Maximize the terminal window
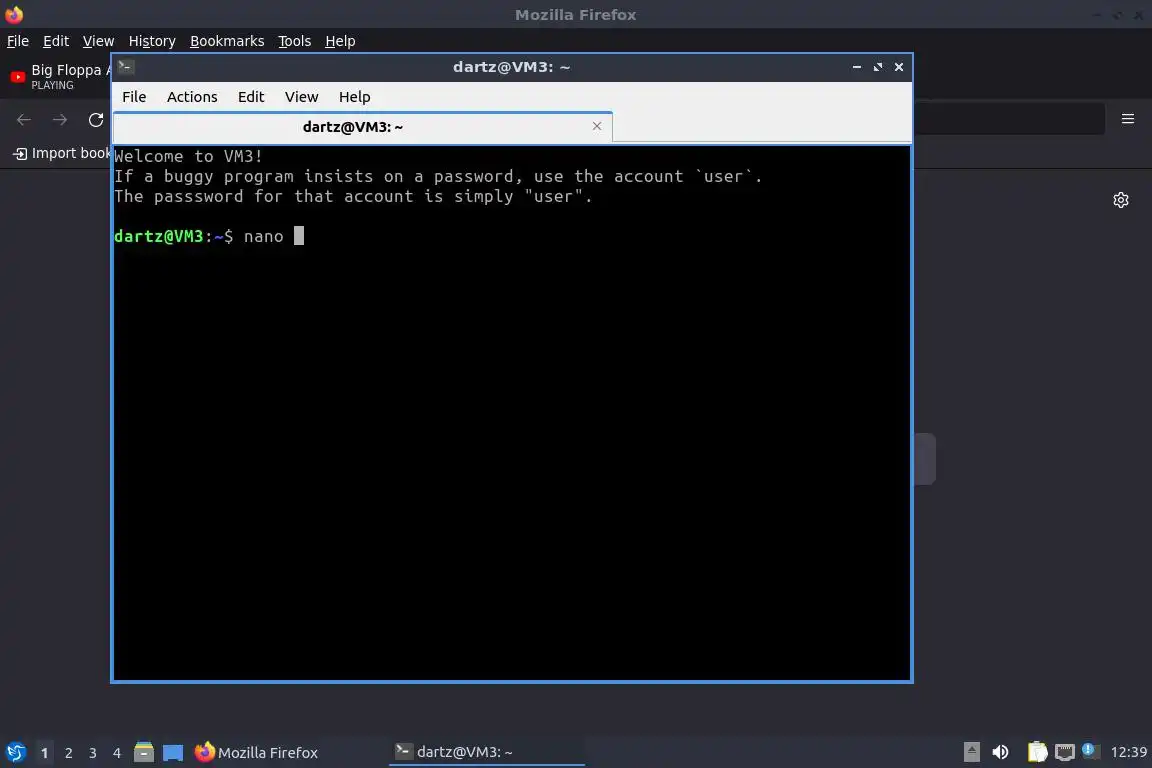The height and width of the screenshot is (768, 1152). click(x=878, y=67)
